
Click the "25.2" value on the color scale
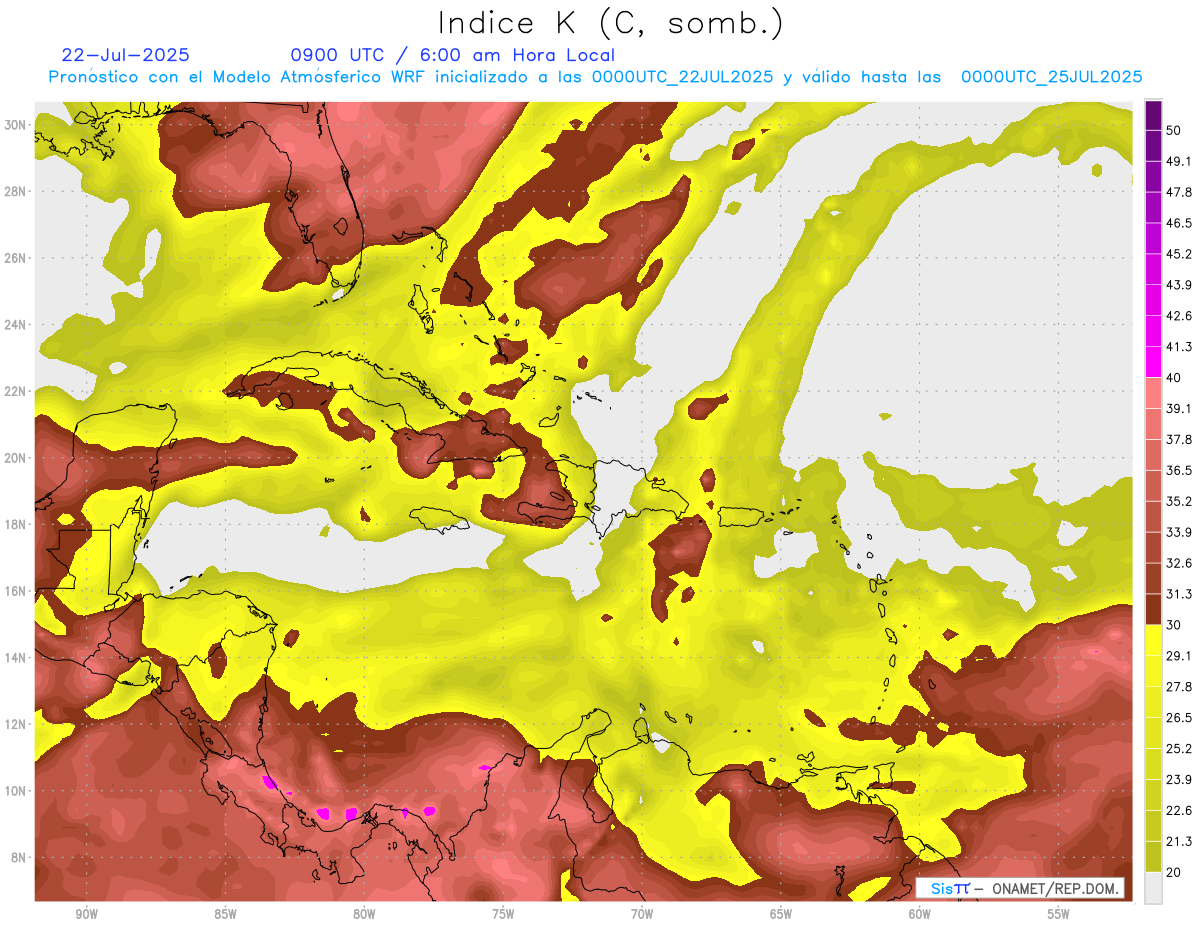1180,748
